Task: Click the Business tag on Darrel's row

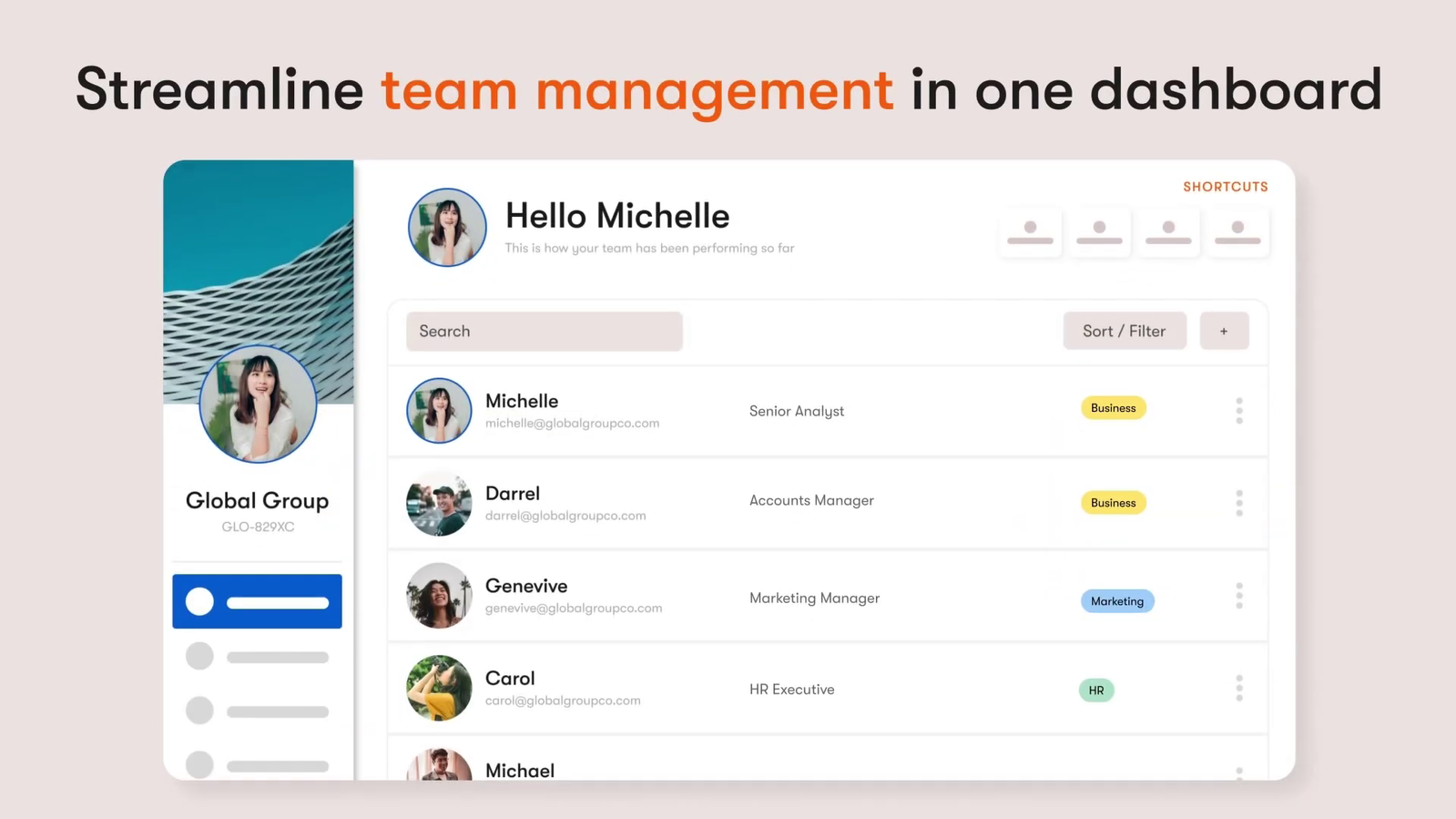Action: click(x=1113, y=503)
